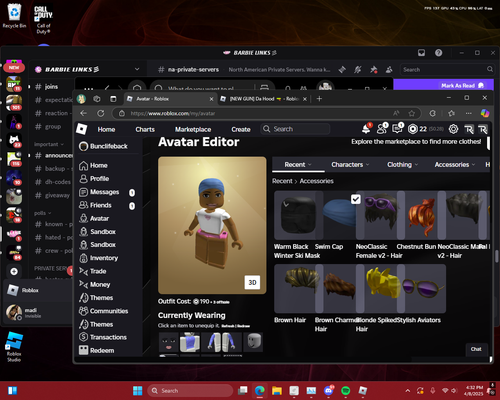Click the Roblox logo home icon
The image size is (500, 400).
[82, 129]
